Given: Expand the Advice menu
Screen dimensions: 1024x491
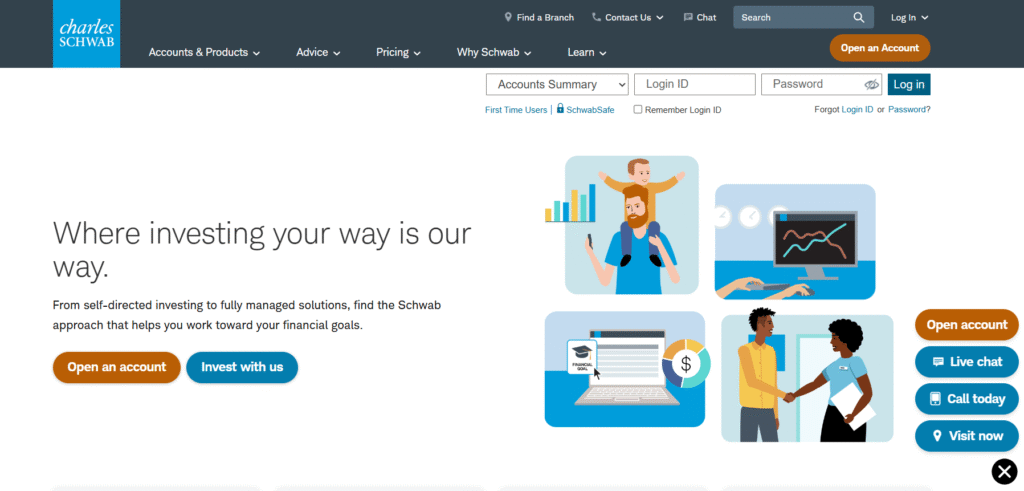Looking at the screenshot, I should click(318, 52).
